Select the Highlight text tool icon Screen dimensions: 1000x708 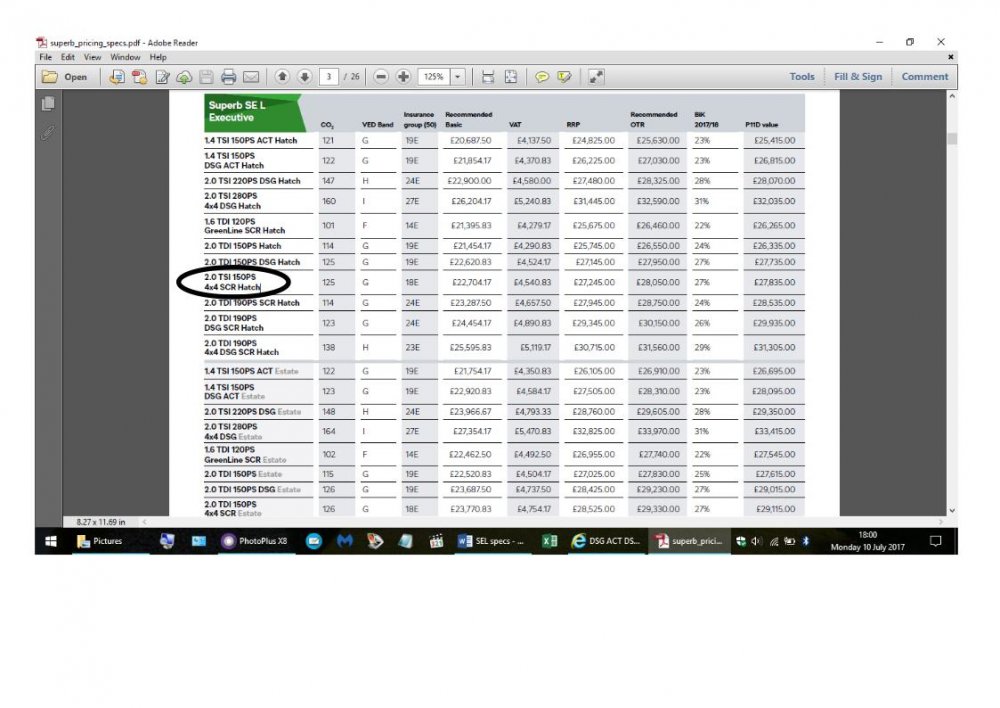(564, 77)
